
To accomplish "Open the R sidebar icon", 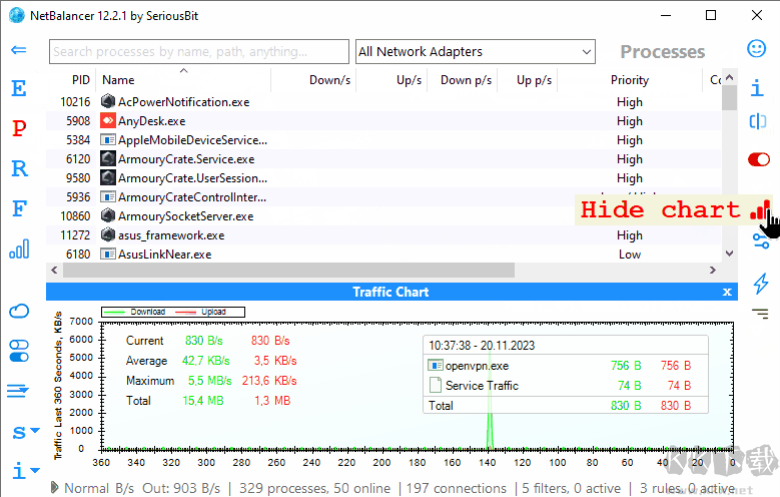I will click(x=19, y=168).
